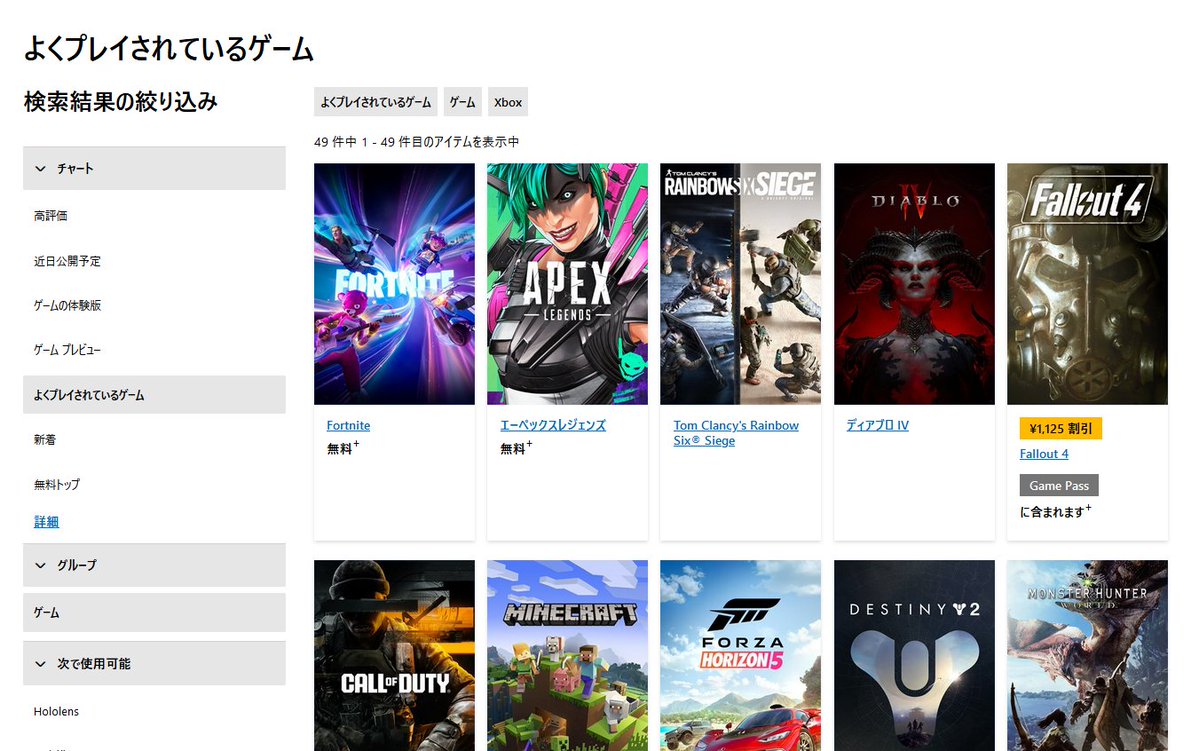This screenshot has width=1199, height=751.
Task: Open the Apex Legends cover art
Action: click(x=567, y=284)
